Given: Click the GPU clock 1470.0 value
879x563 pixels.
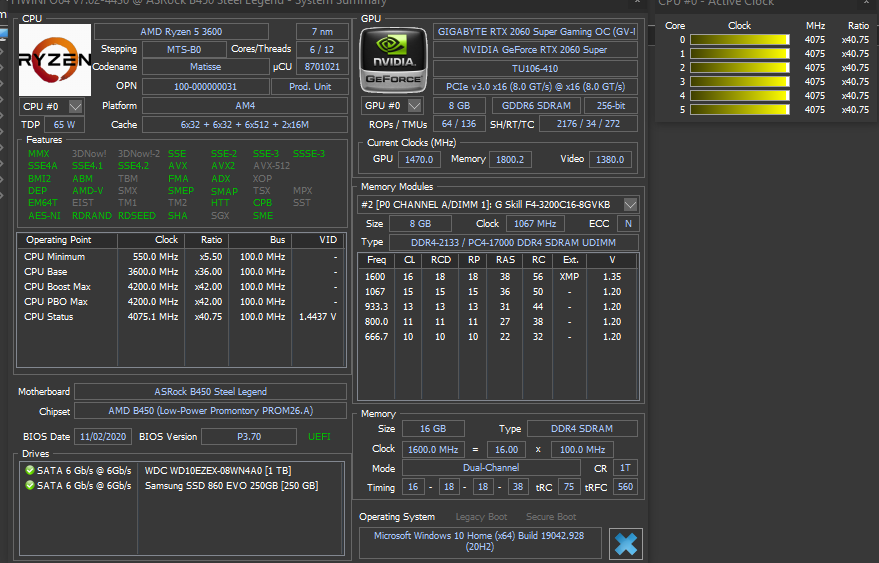Looking at the screenshot, I should click(419, 159).
